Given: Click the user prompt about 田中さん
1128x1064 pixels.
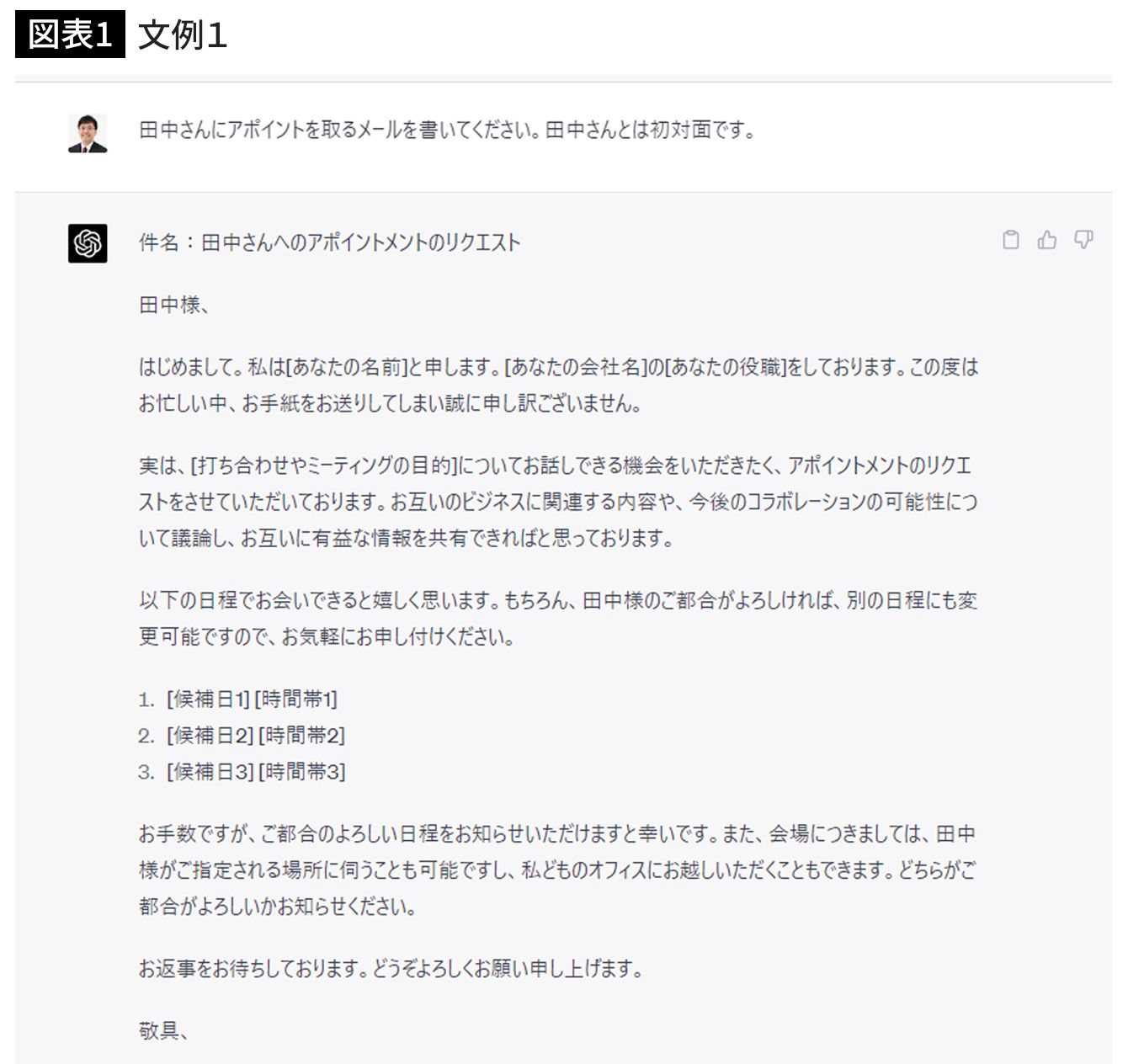Looking at the screenshot, I should [x=446, y=130].
